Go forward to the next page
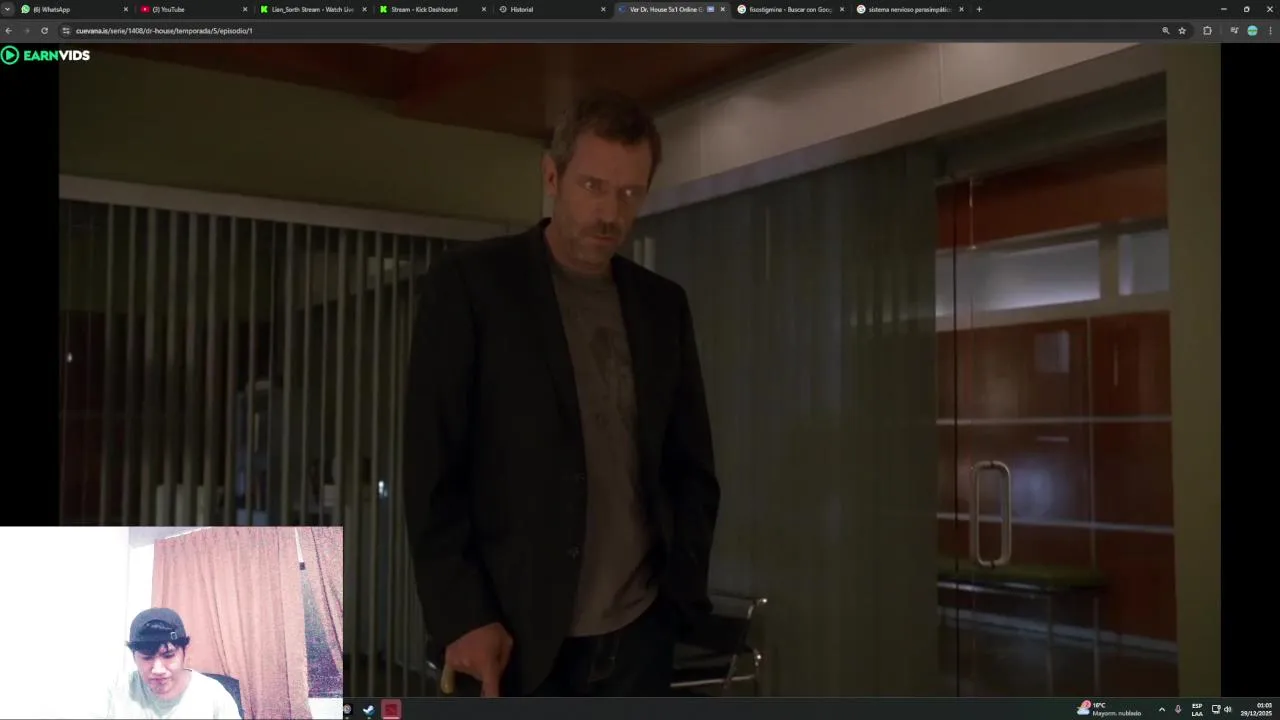 [x=26, y=31]
